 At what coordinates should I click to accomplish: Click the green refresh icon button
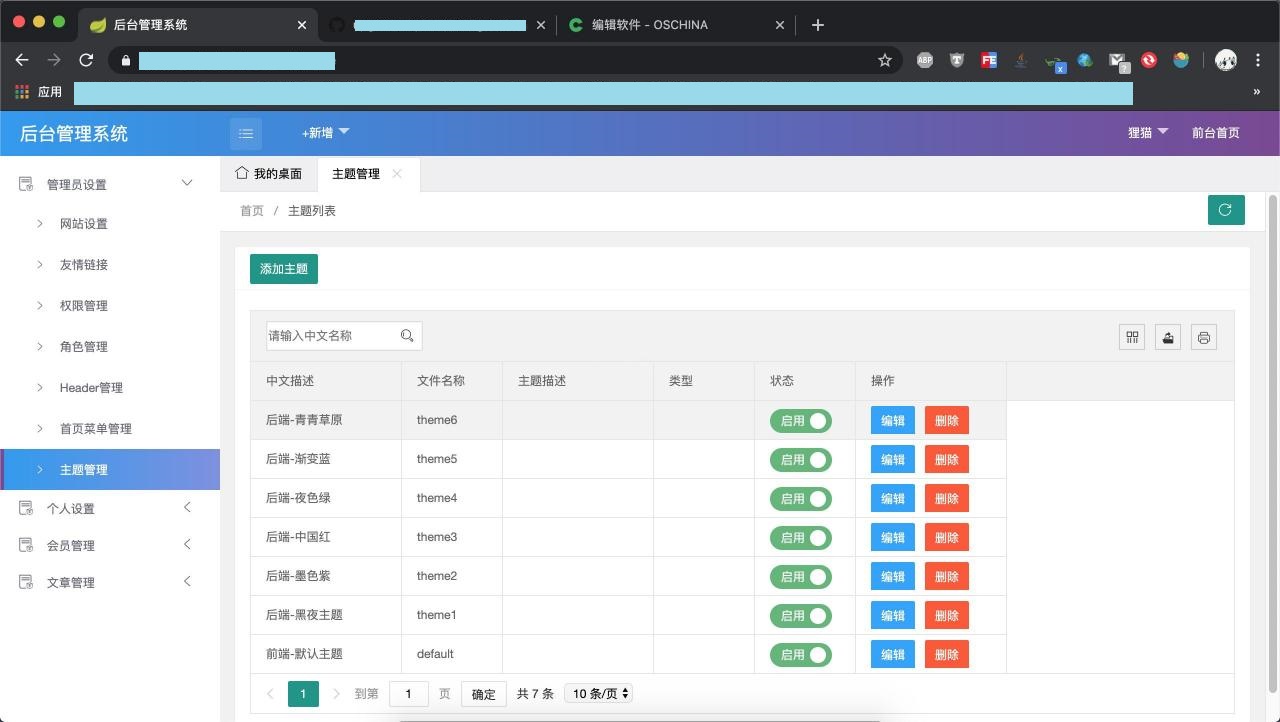(1226, 210)
